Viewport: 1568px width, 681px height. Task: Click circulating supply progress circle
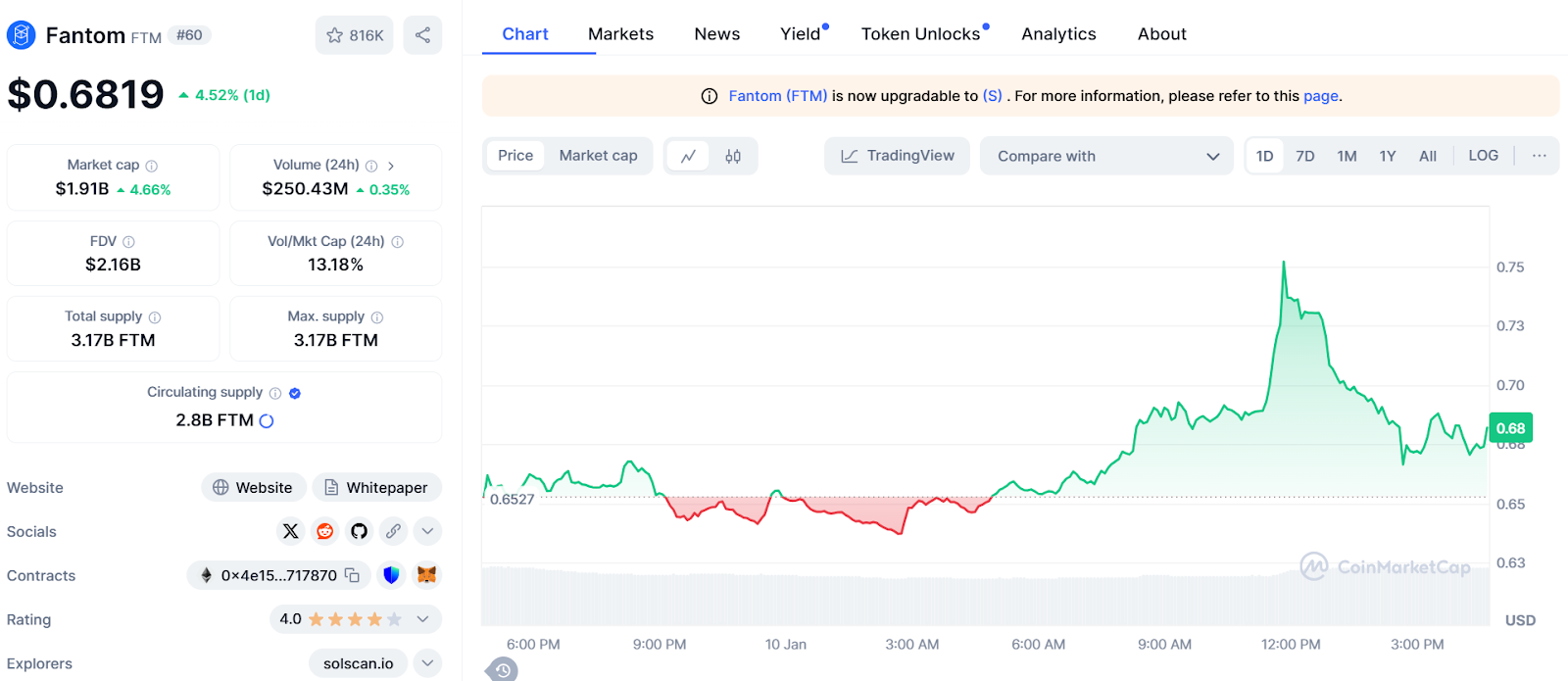pos(267,420)
